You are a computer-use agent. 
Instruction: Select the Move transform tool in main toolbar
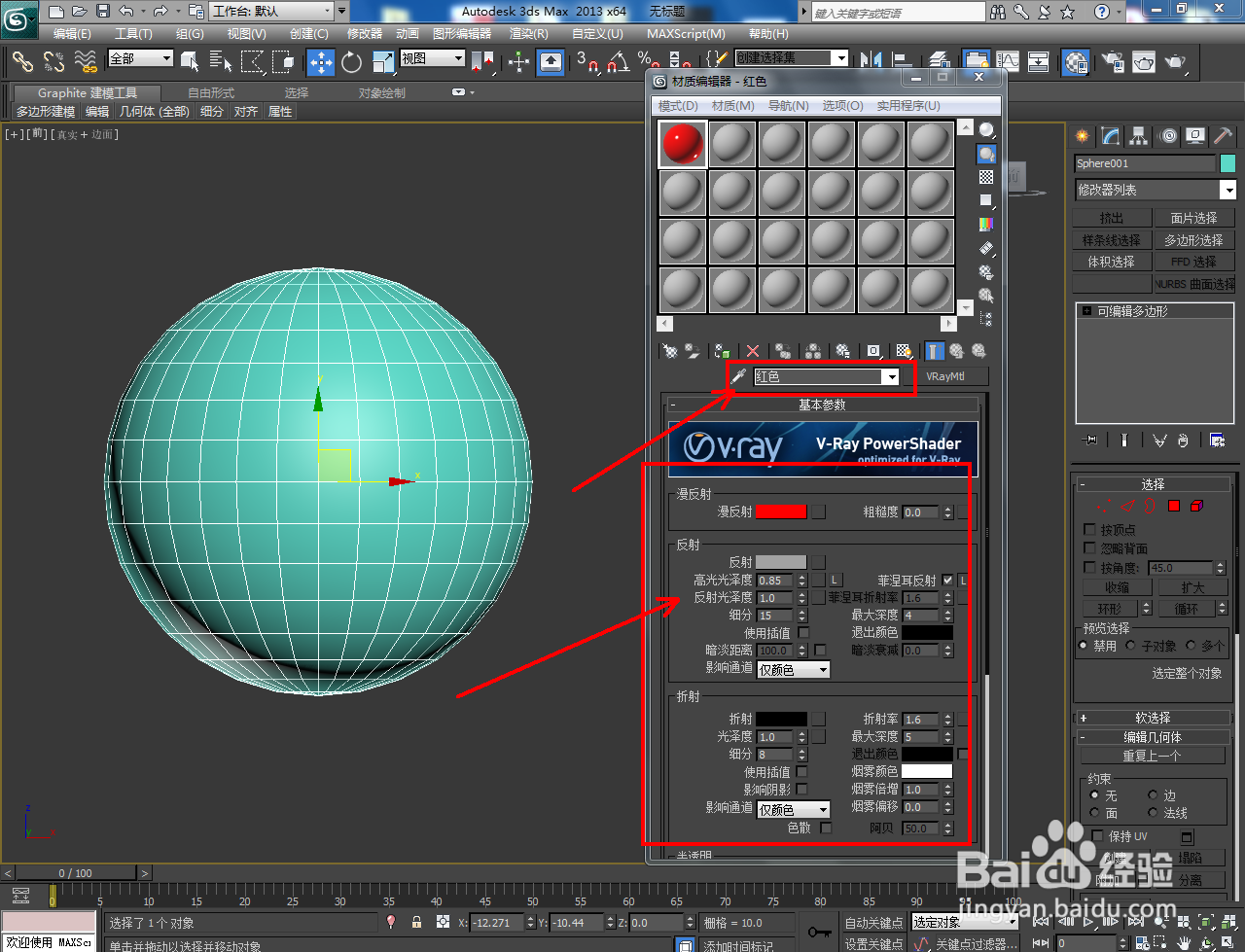(321, 62)
